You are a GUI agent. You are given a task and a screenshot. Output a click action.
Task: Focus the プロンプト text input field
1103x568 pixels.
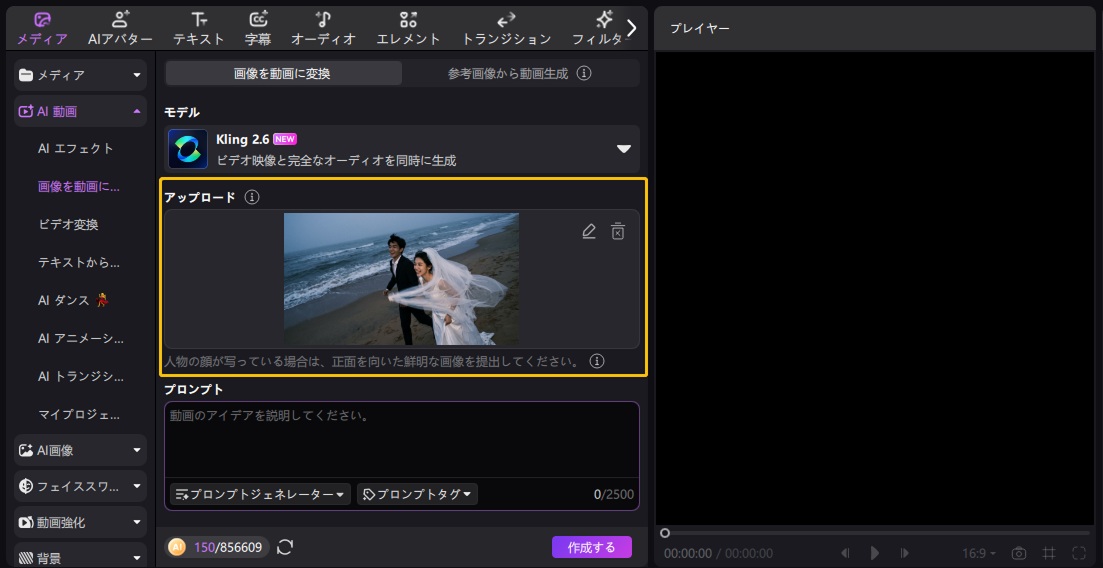tap(402, 440)
